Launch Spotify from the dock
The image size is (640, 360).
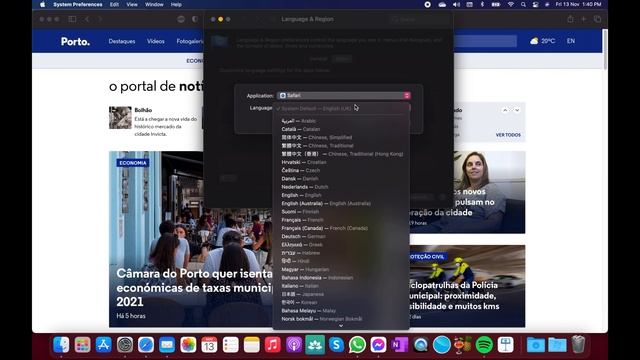484,345
